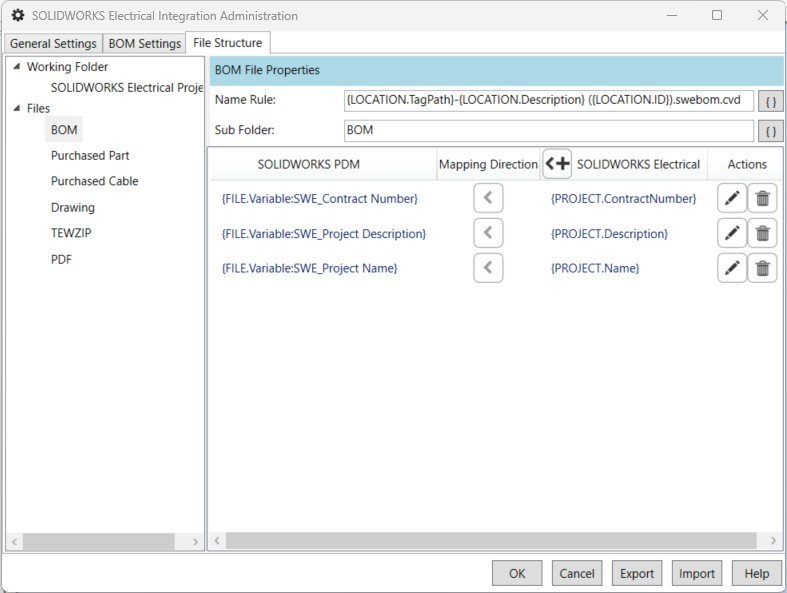
Task: Delete the Contract Number mapping row
Action: click(x=763, y=198)
